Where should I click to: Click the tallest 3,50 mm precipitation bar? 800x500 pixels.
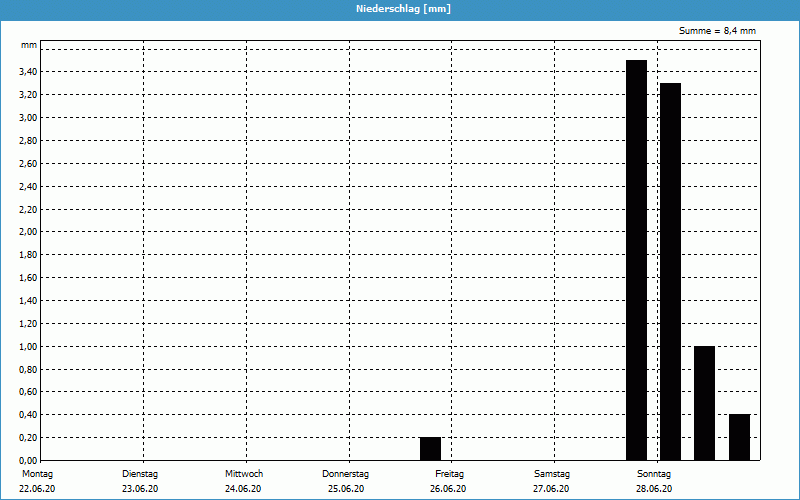[x=637, y=260]
